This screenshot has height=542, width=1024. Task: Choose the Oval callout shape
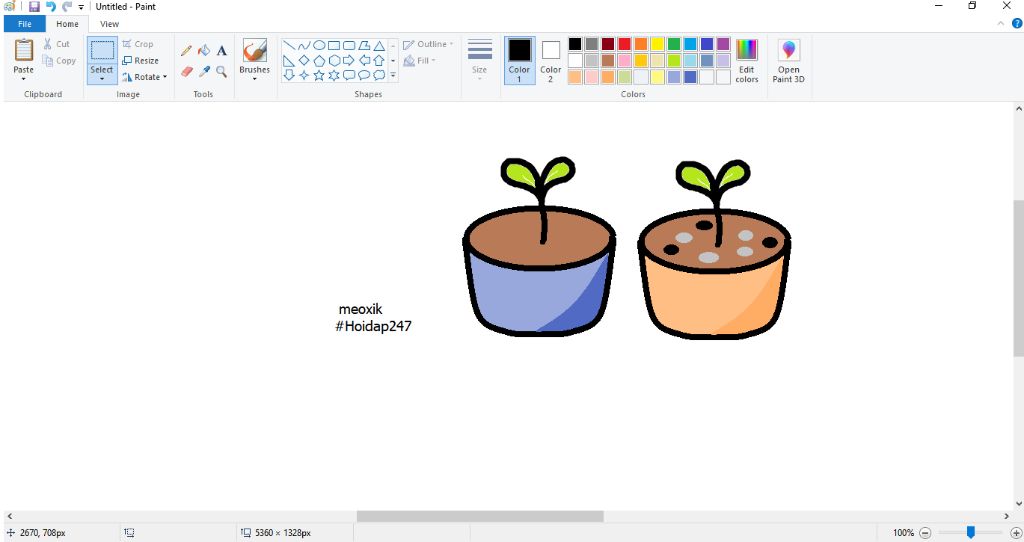pyautogui.click(x=364, y=75)
